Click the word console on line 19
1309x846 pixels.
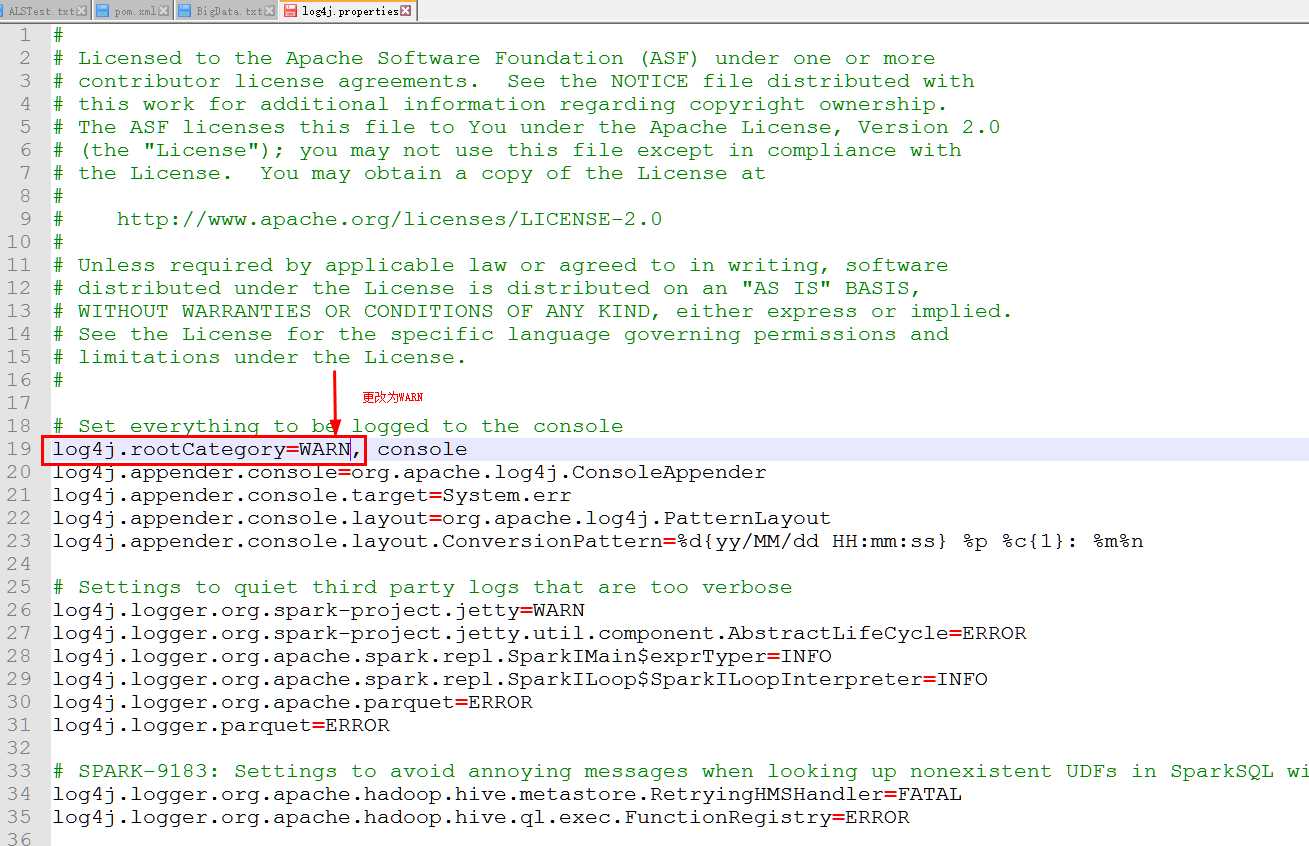tap(422, 450)
